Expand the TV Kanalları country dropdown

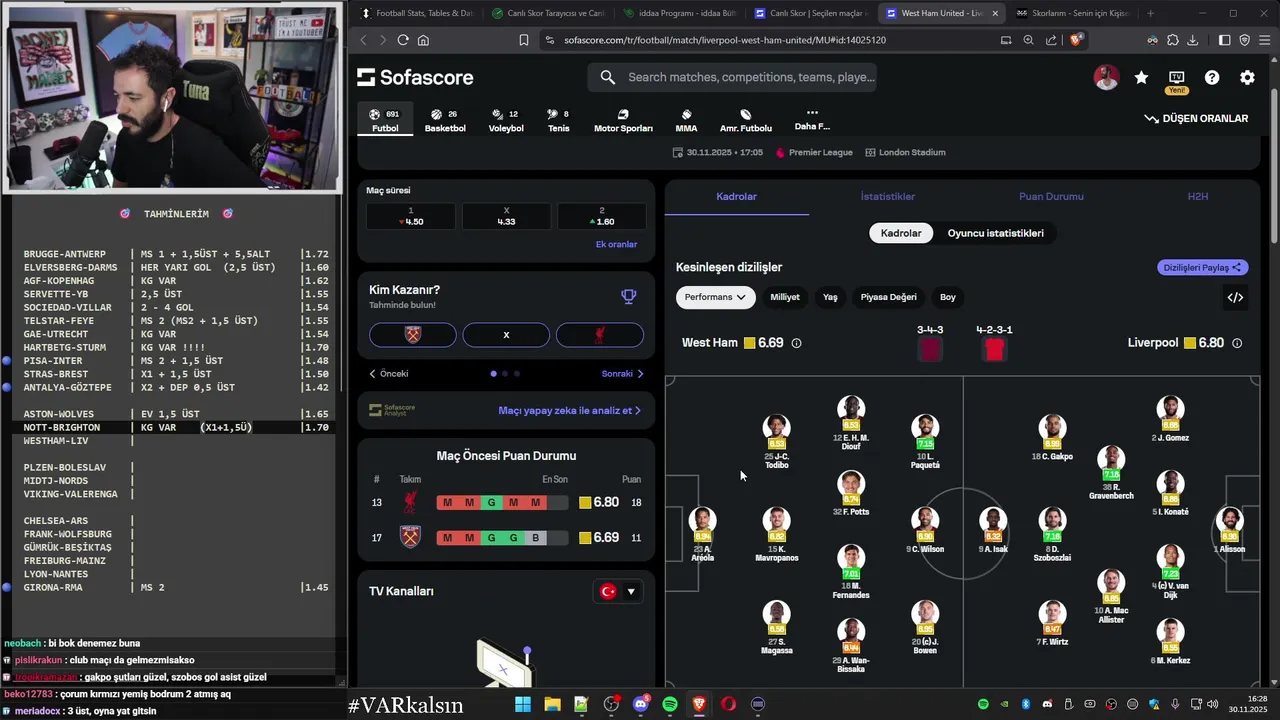click(x=618, y=591)
